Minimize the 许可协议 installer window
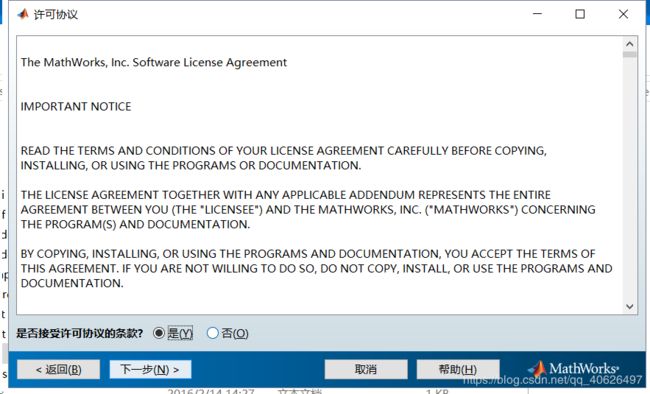 [537, 14]
